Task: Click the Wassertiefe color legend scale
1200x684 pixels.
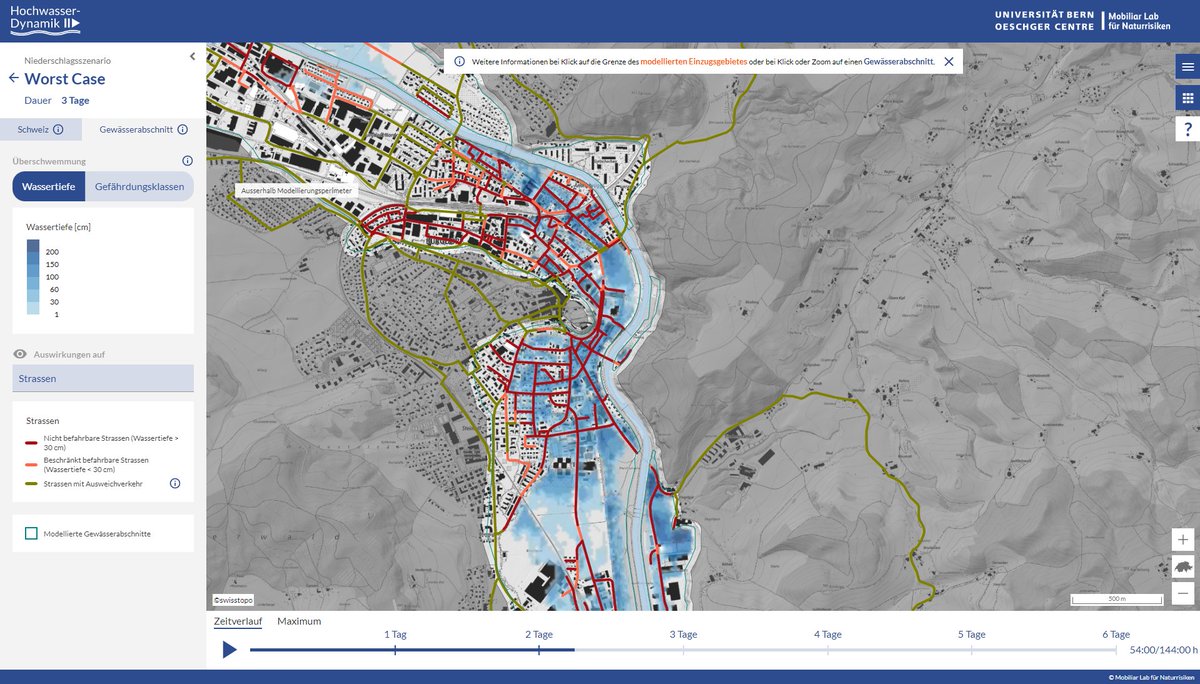Action: click(33, 278)
